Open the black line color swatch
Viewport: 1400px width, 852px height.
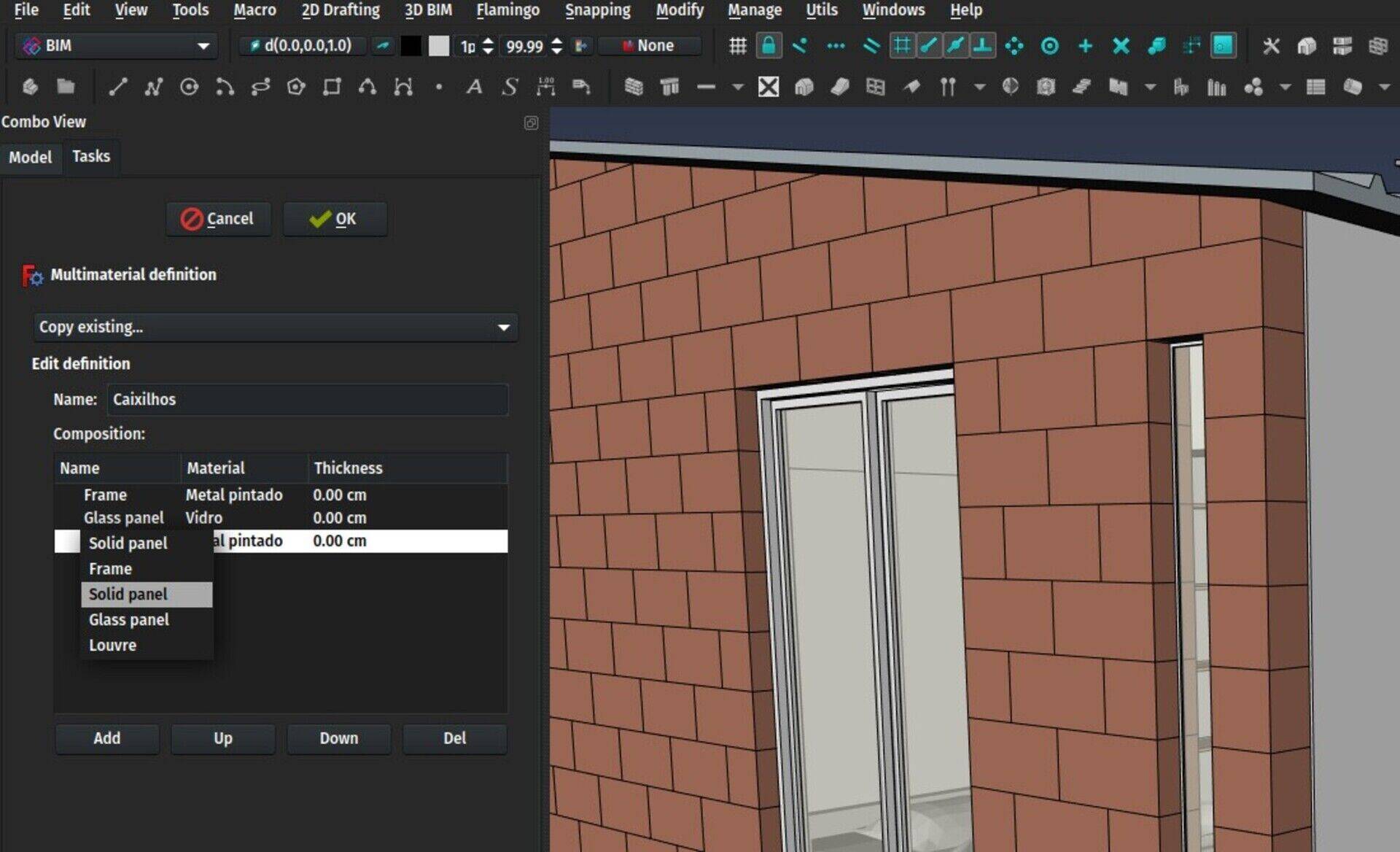(411, 46)
